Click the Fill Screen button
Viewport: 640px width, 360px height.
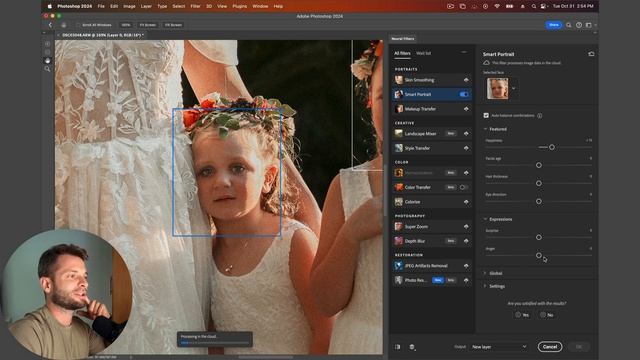click(173, 25)
